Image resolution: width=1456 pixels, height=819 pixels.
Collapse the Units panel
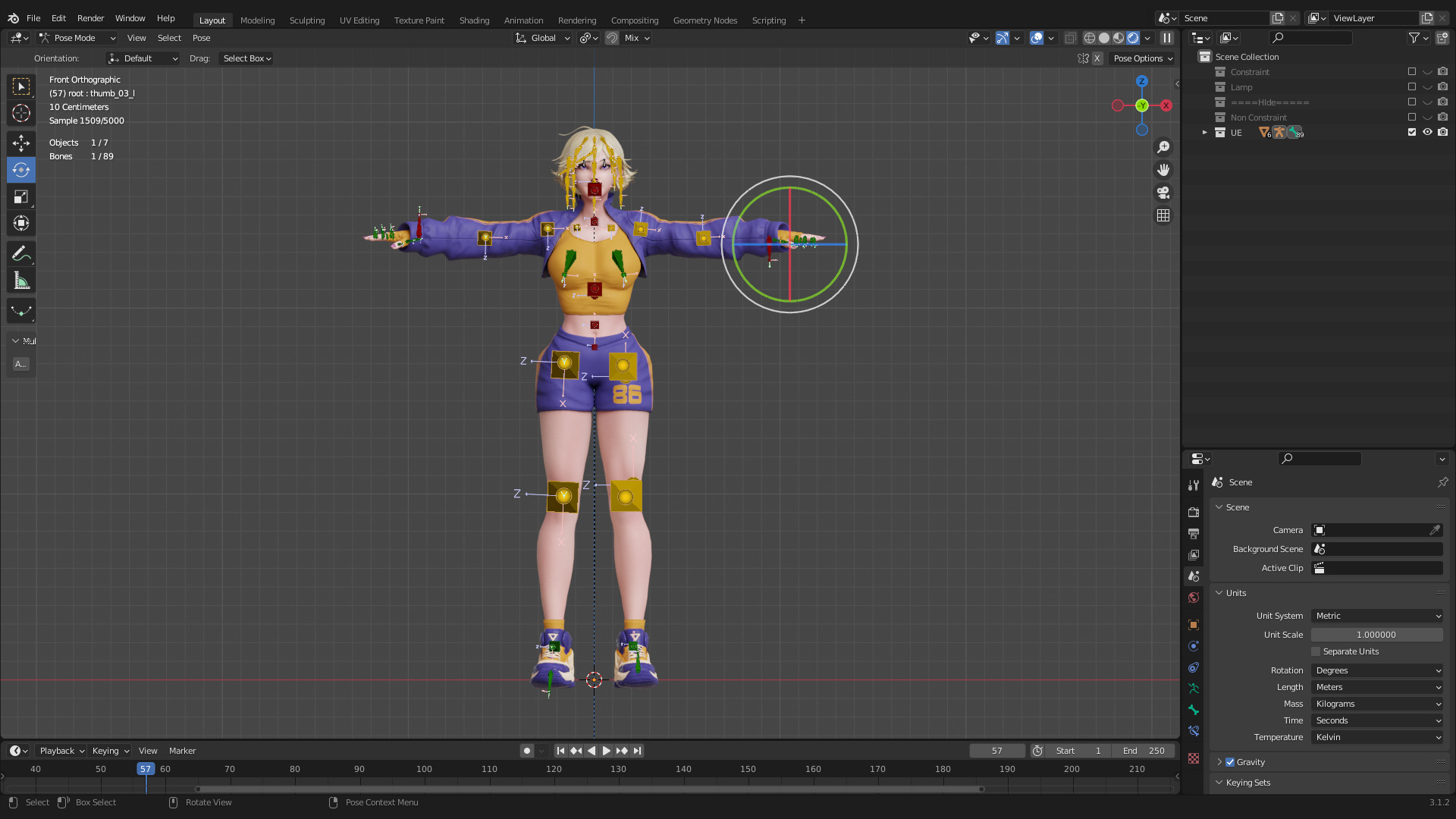(1219, 593)
